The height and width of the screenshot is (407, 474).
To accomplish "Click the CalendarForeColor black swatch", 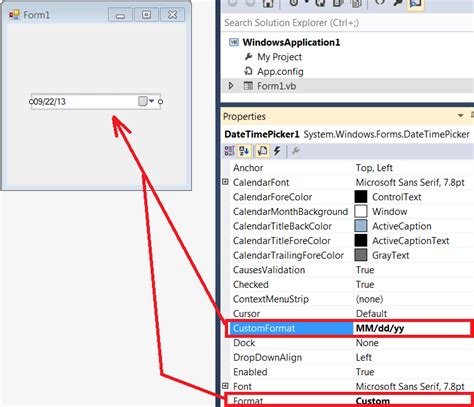I will 361,197.
